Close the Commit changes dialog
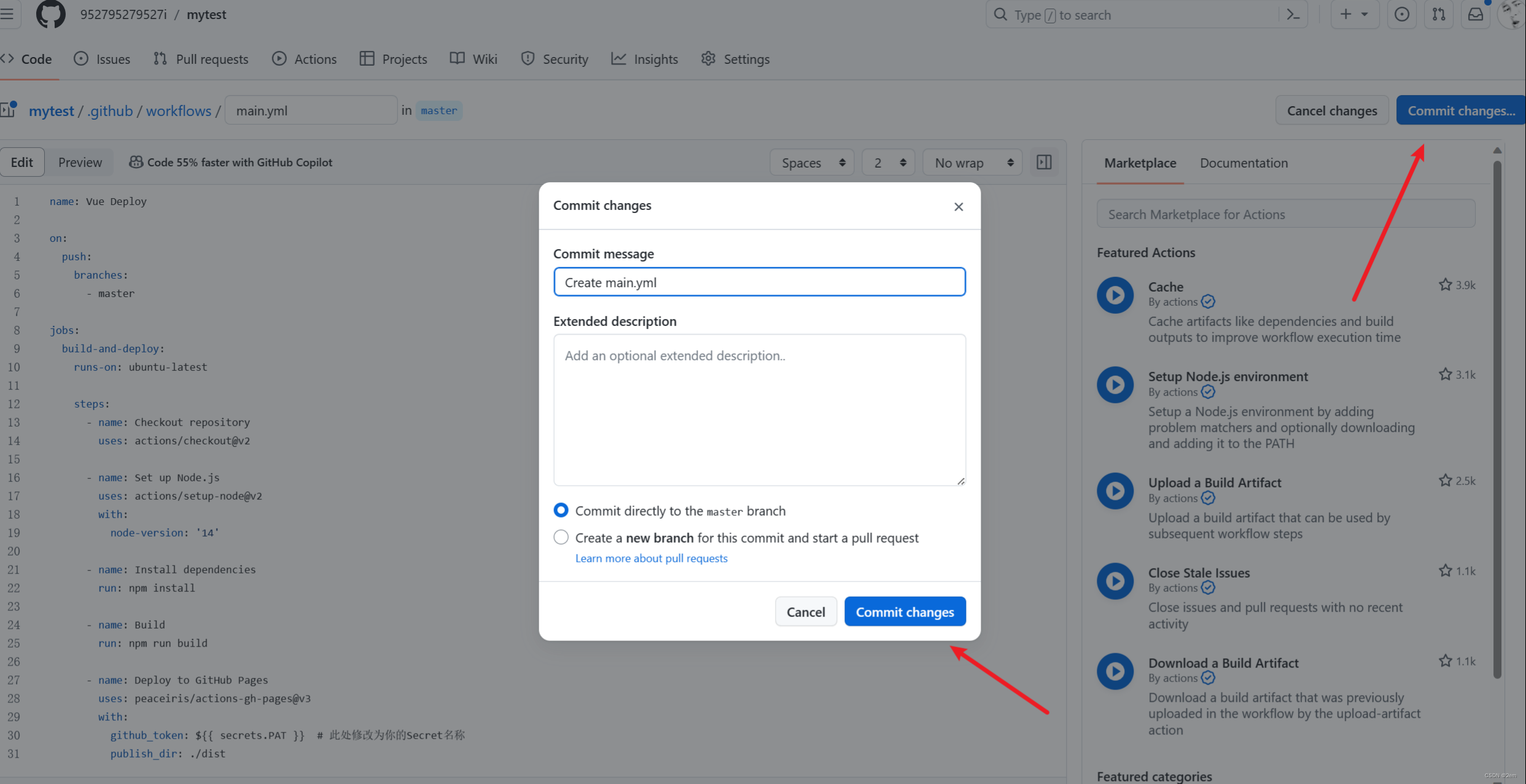Screen dimensions: 1526x784 (959, 207)
